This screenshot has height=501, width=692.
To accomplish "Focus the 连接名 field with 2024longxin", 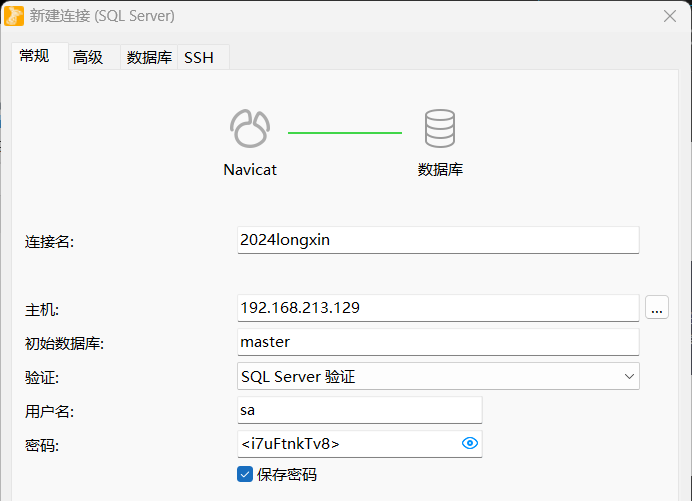I will 438,240.
